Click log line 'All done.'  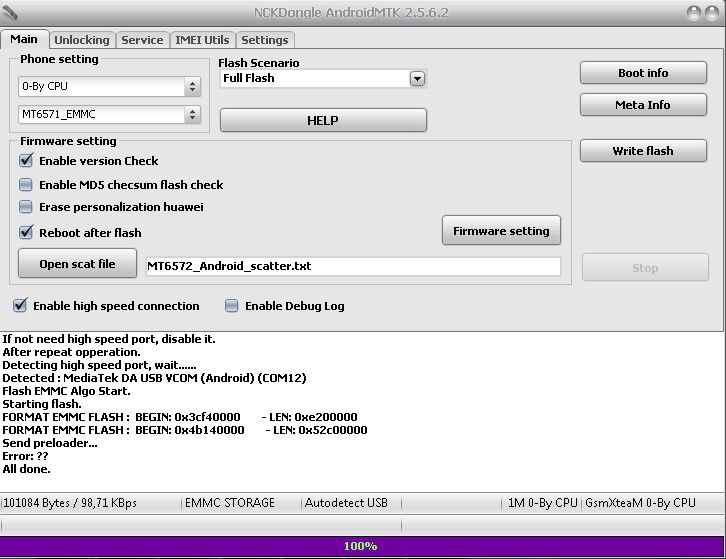click(x=26, y=469)
